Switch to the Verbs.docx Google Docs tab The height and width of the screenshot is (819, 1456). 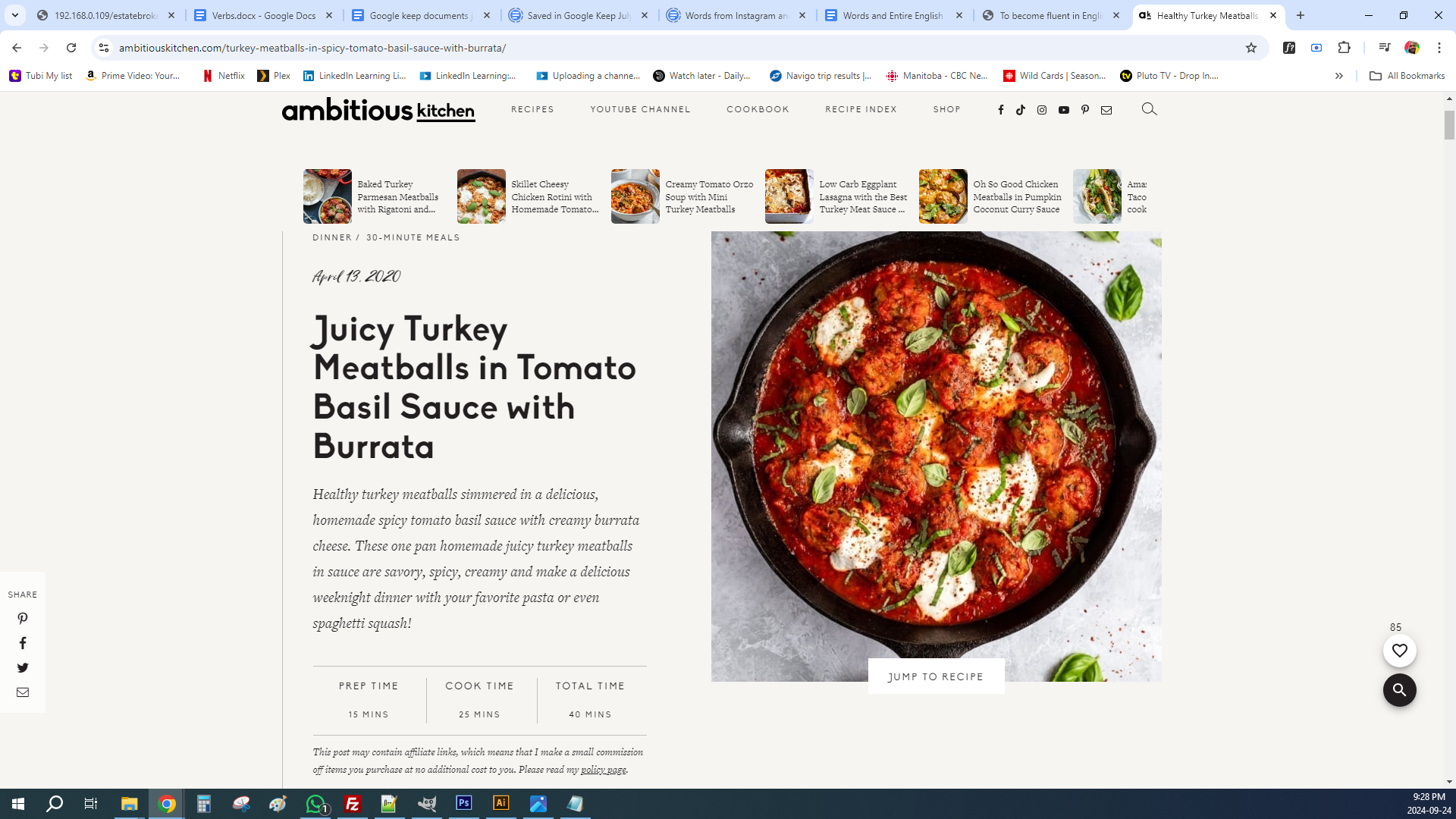click(263, 15)
